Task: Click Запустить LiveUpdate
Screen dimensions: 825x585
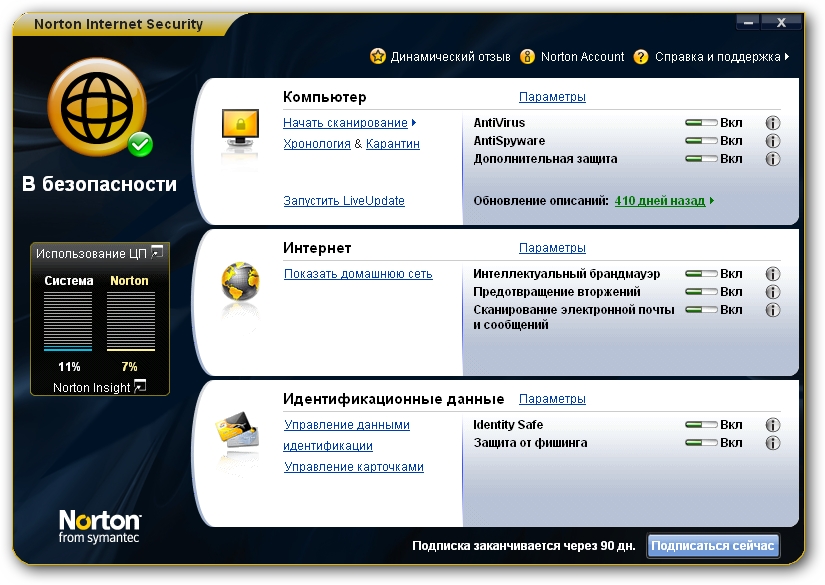Action: click(344, 200)
